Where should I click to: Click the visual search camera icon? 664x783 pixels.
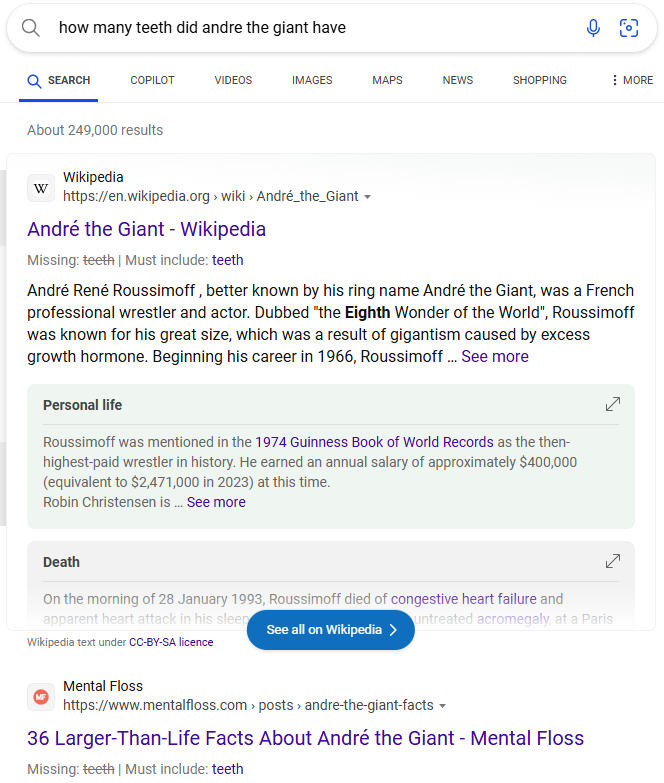629,28
